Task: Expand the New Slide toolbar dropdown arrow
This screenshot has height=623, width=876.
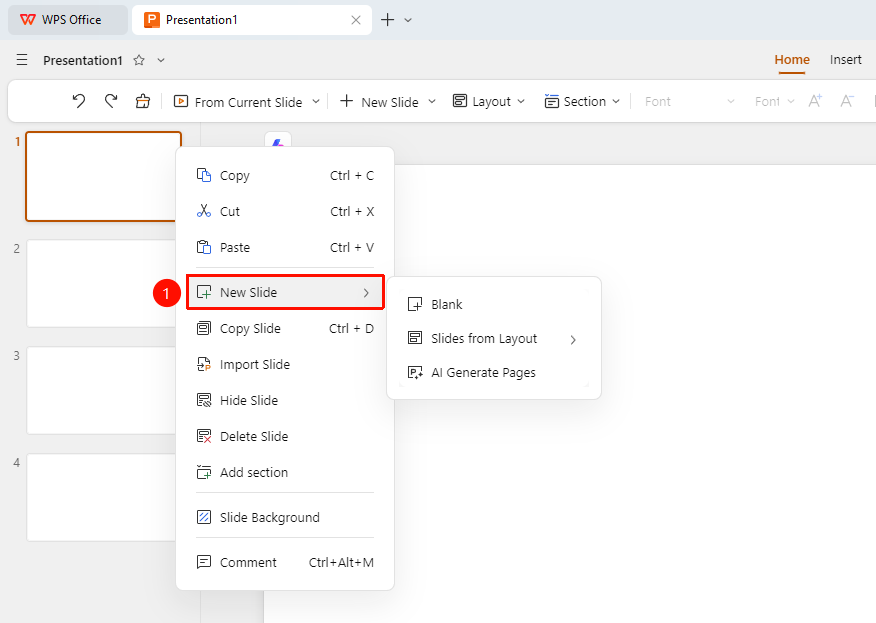Action: pyautogui.click(x=432, y=102)
